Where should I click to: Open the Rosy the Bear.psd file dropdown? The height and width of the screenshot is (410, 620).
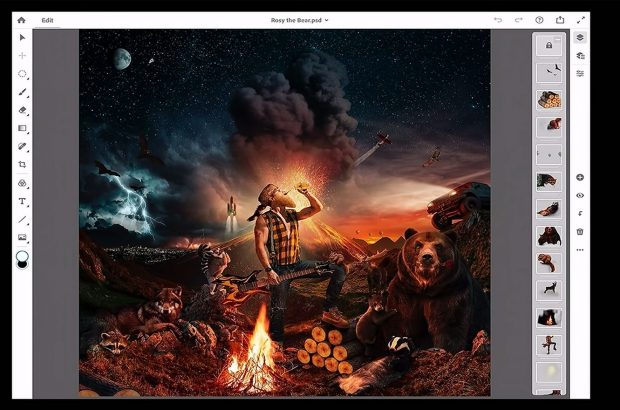[x=299, y=20]
